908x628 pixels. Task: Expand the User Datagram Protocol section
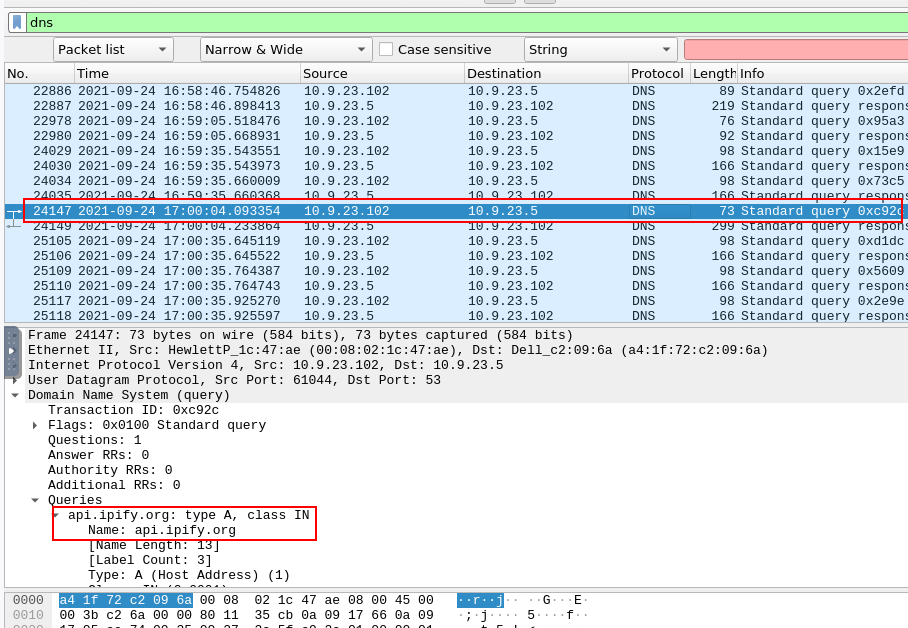coord(14,381)
